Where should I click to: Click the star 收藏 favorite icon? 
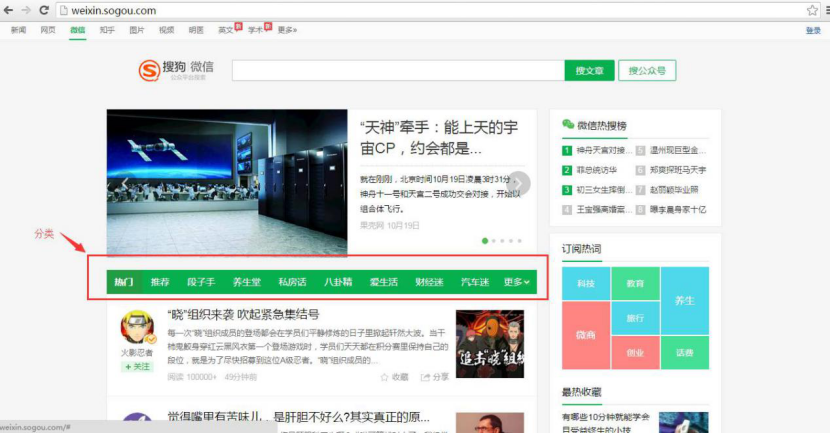coord(385,377)
